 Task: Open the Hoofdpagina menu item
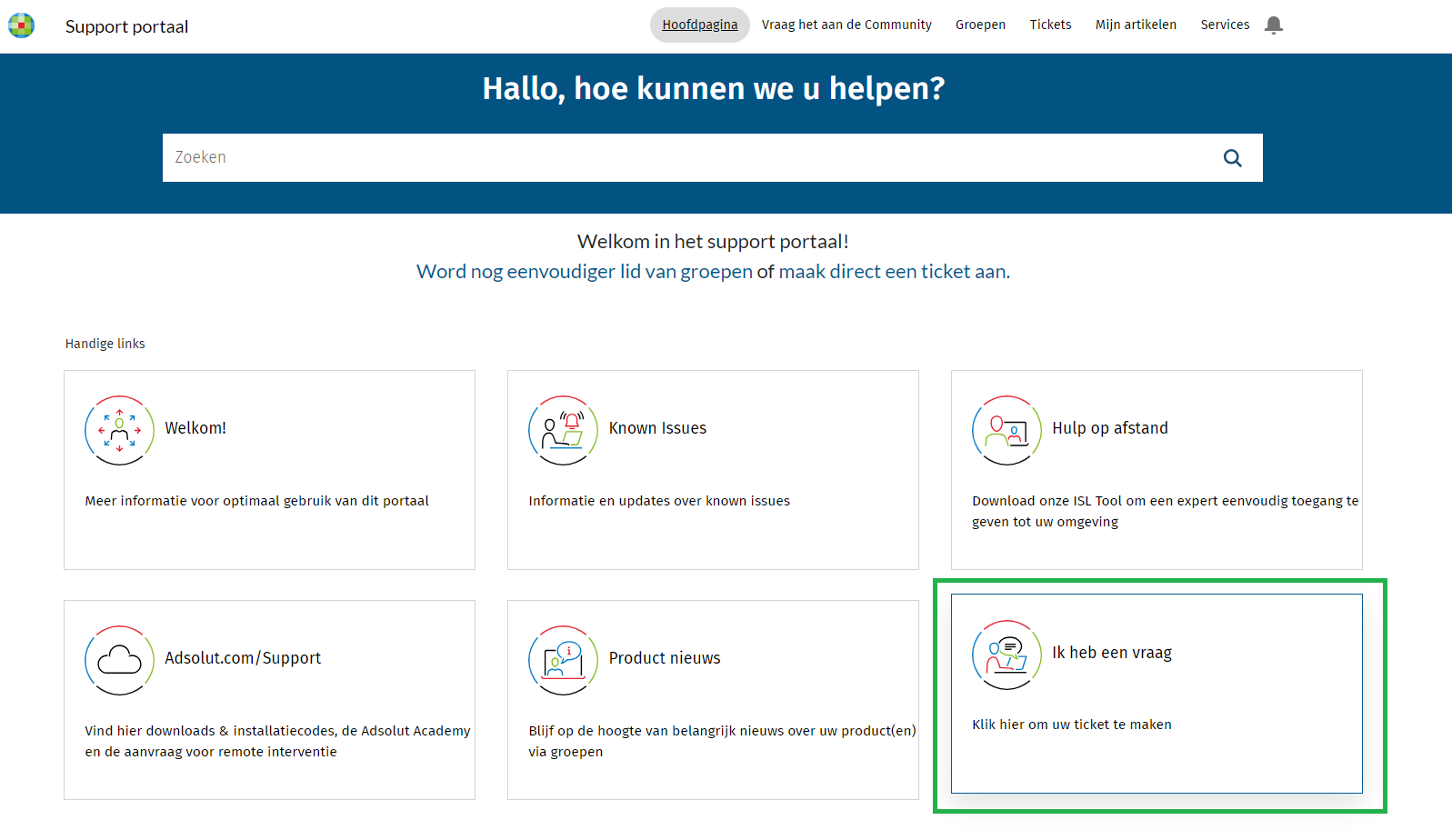699,25
